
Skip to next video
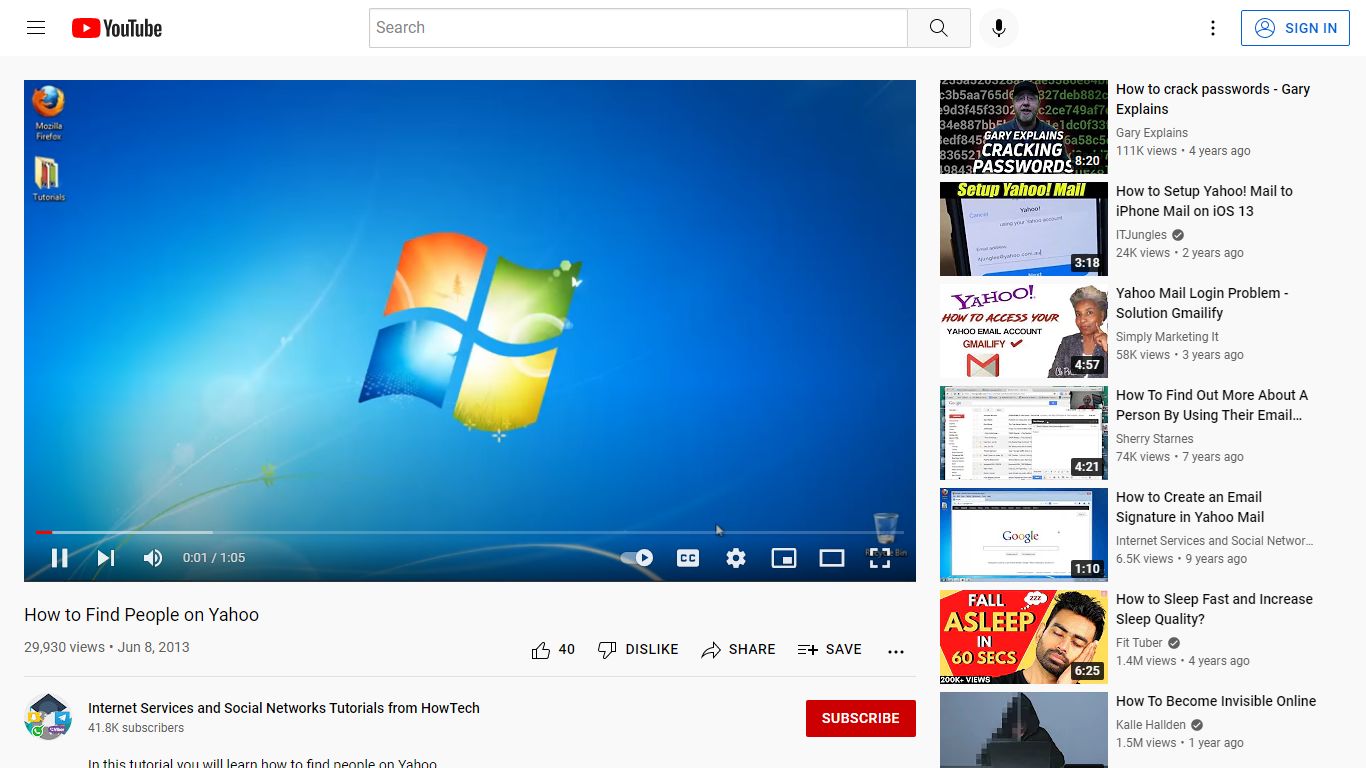(x=106, y=558)
